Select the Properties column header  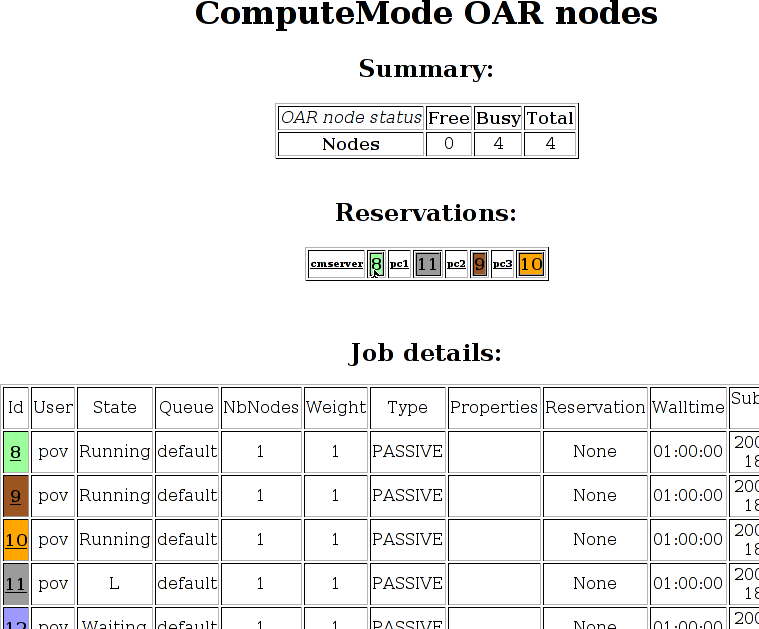coord(494,408)
